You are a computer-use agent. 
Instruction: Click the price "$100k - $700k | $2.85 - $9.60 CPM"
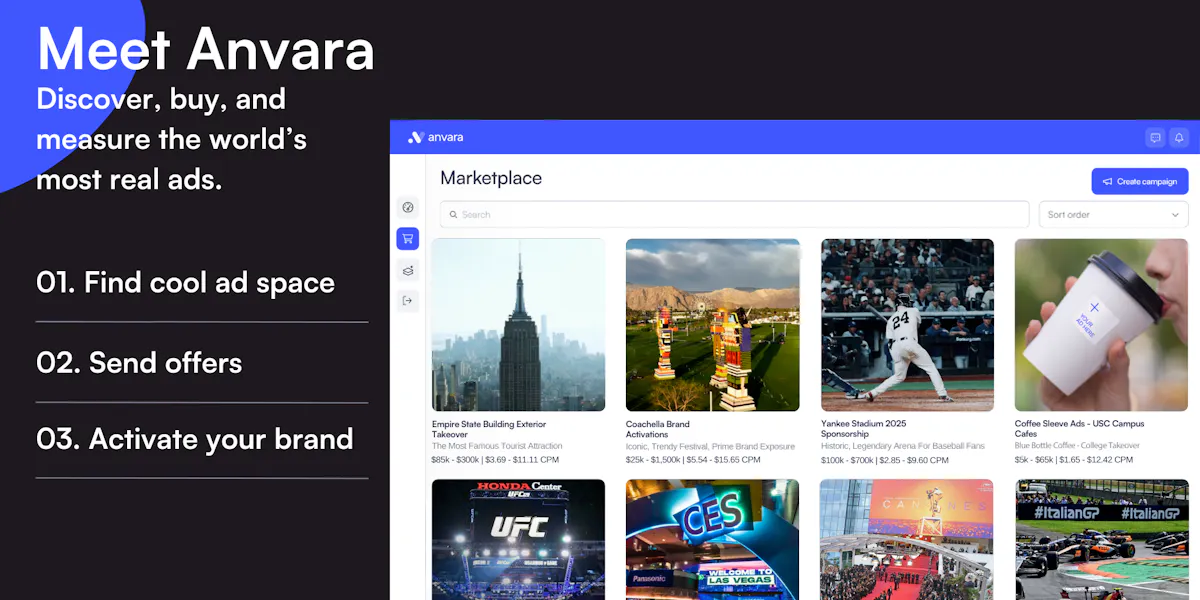[x=885, y=460]
